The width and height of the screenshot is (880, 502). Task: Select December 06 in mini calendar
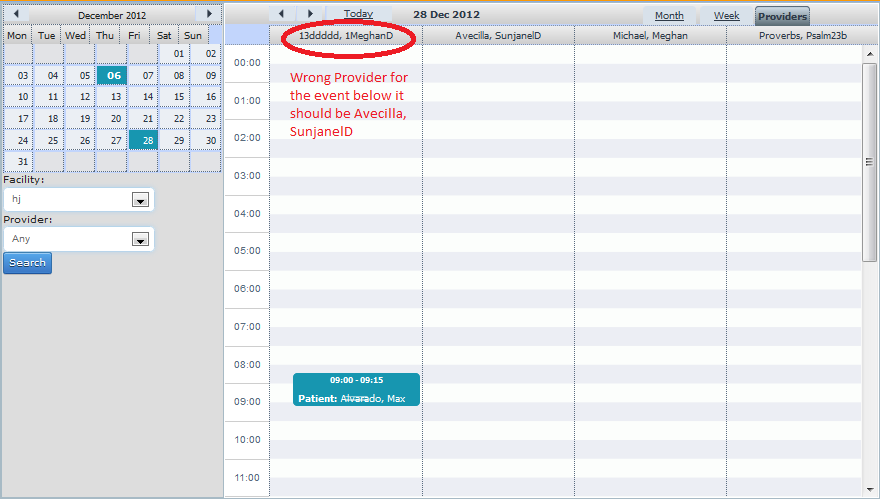point(112,75)
